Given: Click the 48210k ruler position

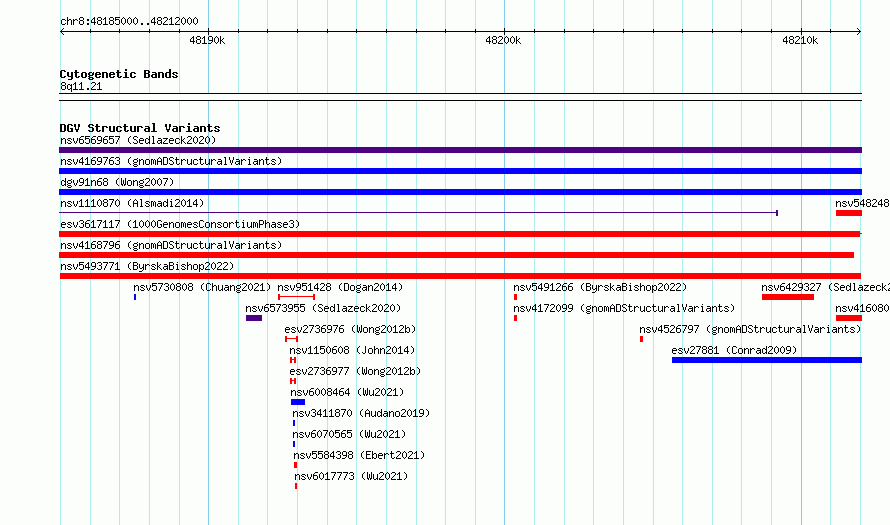Looking at the screenshot, I should (x=800, y=40).
